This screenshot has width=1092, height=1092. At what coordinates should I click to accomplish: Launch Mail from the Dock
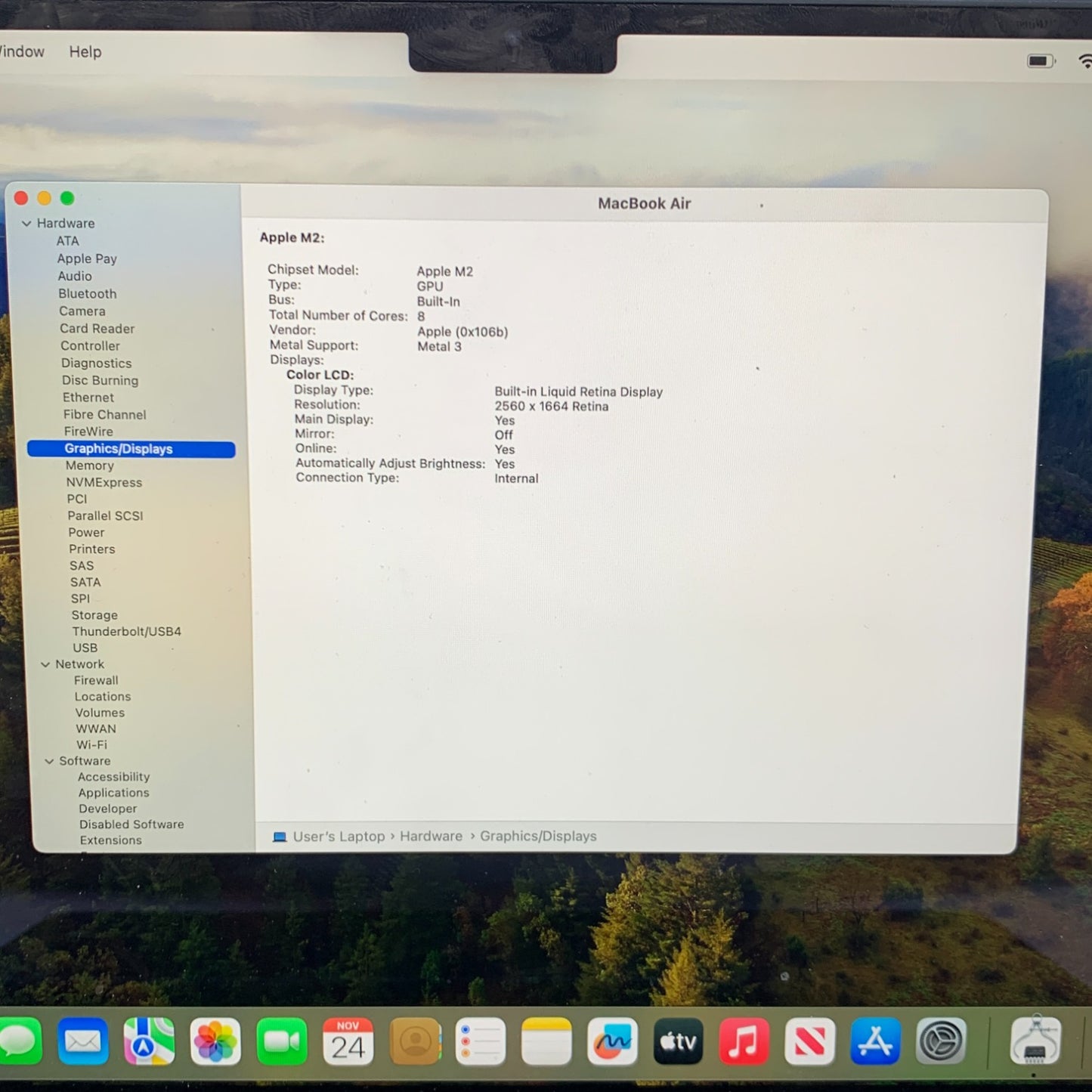click(x=83, y=1041)
